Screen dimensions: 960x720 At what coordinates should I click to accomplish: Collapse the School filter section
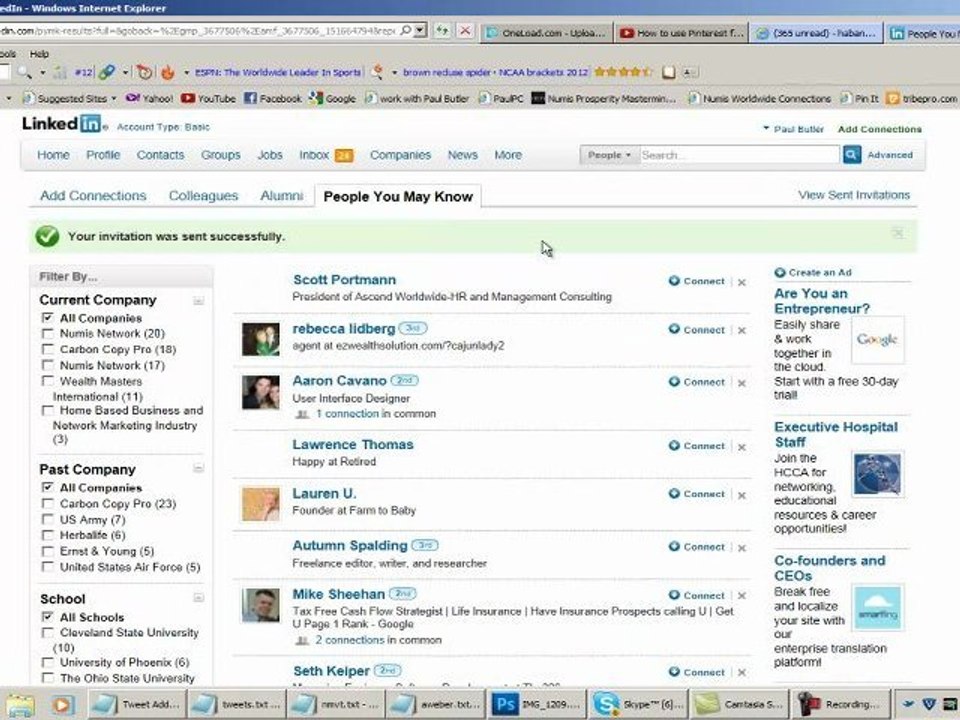click(198, 598)
